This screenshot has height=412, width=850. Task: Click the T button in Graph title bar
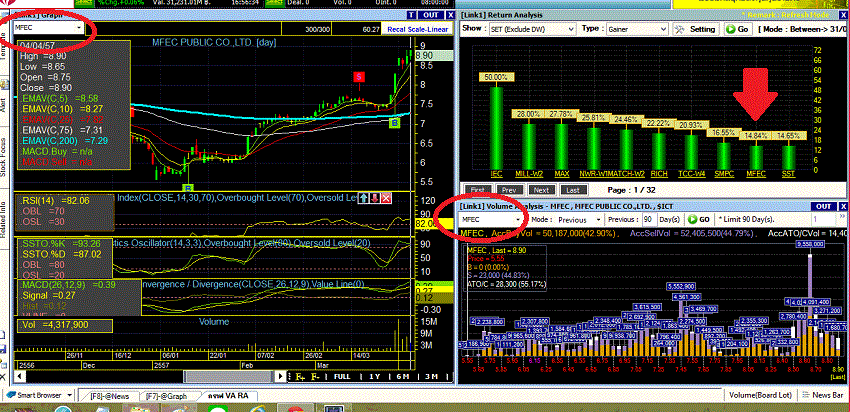click(x=412, y=15)
